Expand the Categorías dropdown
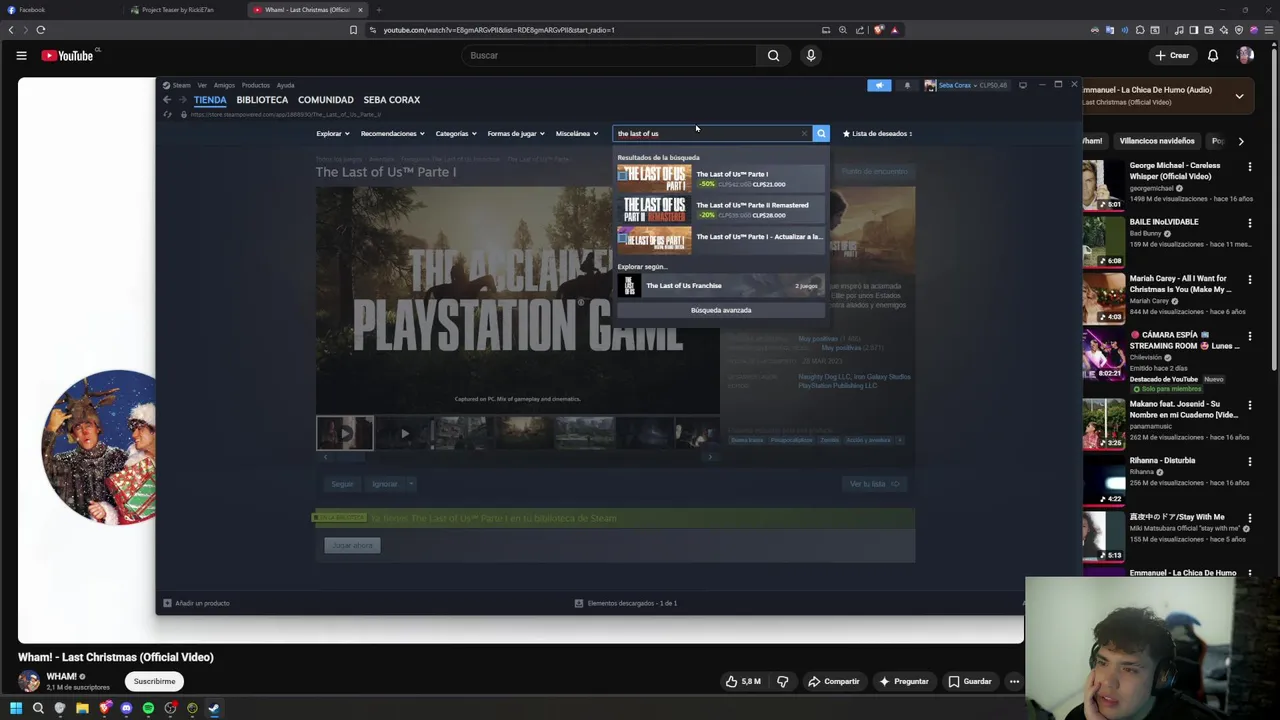Screen dimensions: 1280x720 pos(456,133)
